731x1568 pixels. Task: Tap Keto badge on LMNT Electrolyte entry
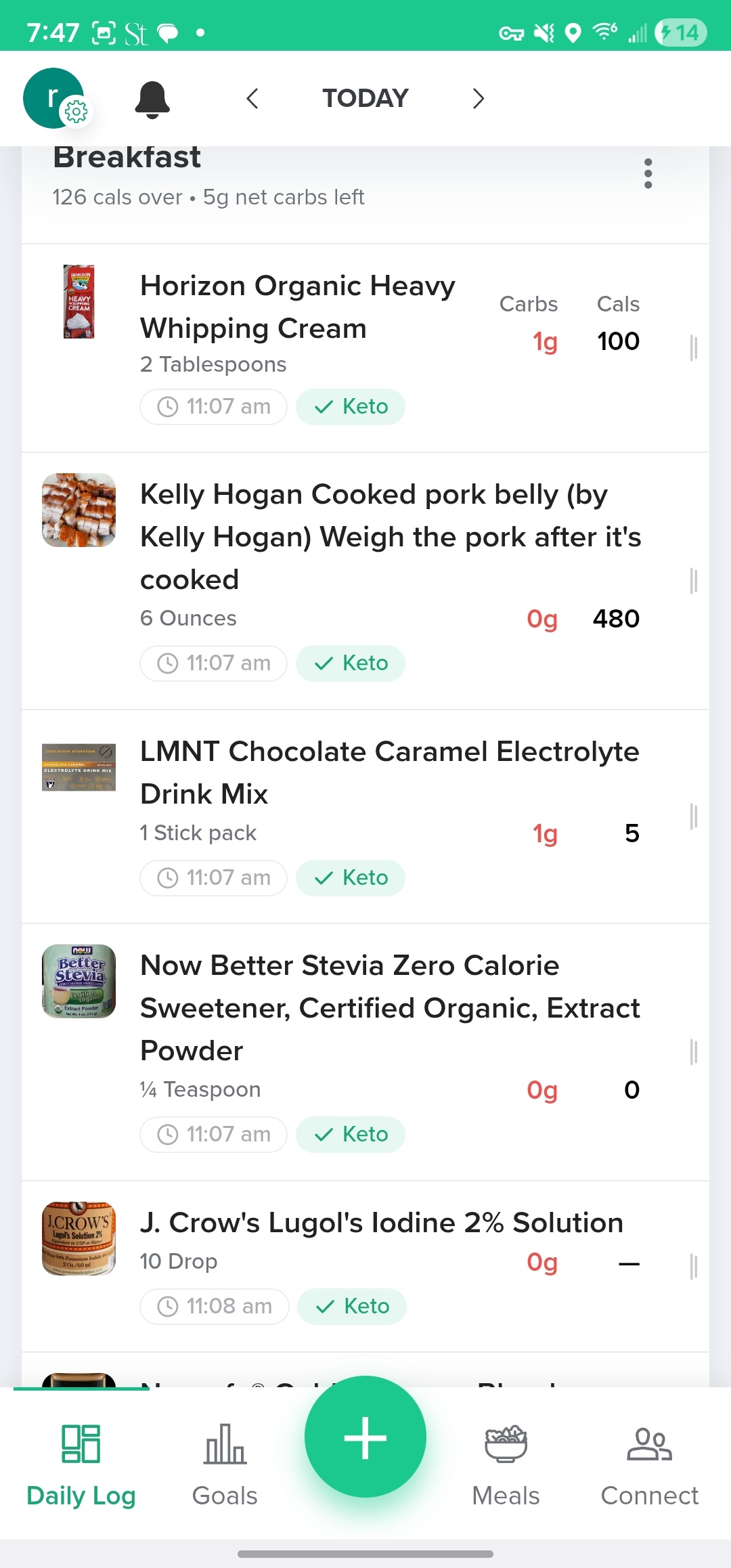[x=351, y=878]
